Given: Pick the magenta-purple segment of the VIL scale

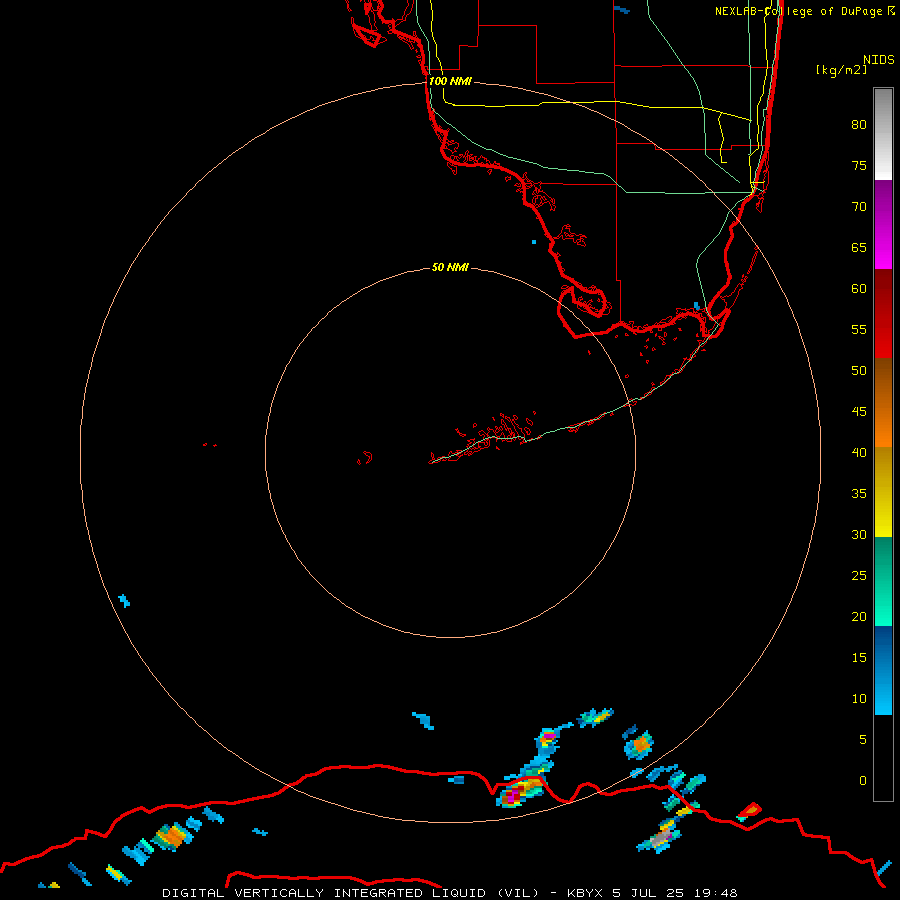Looking at the screenshot, I should (x=883, y=224).
